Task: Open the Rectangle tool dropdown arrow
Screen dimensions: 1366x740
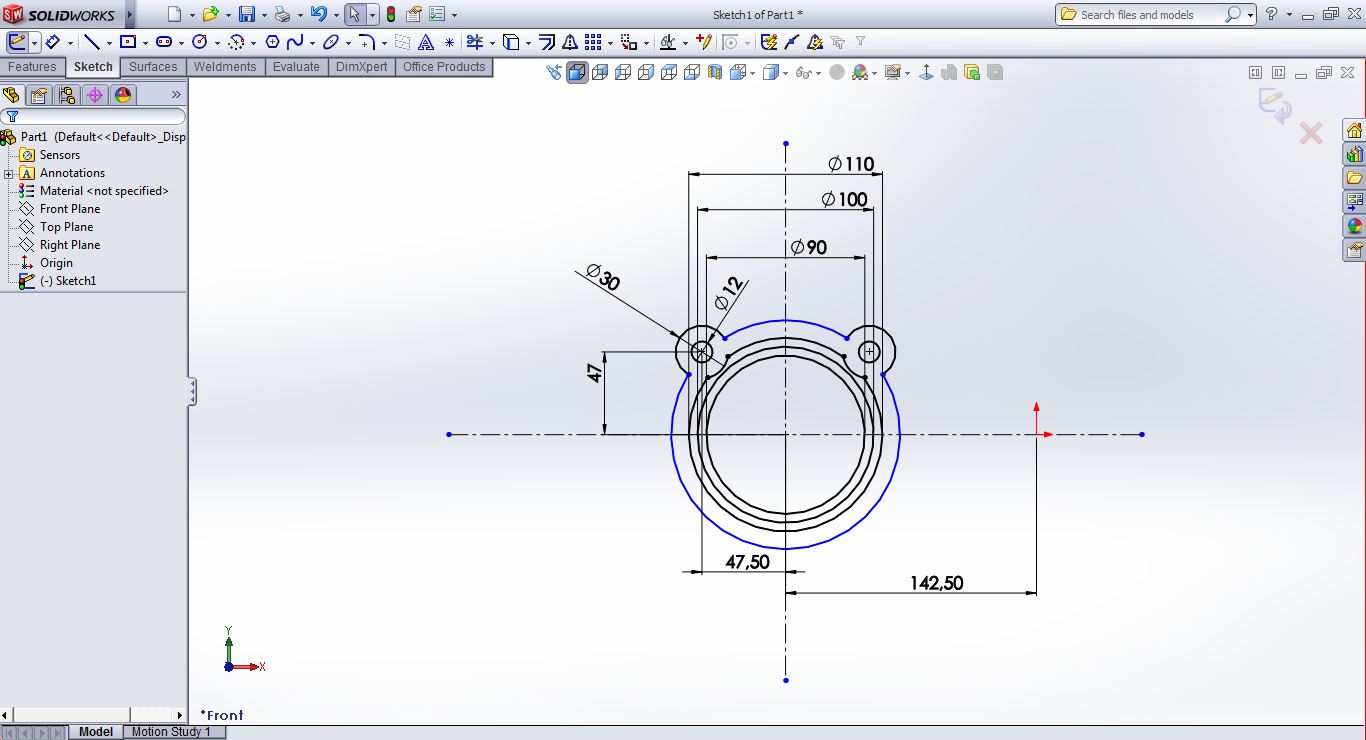Action: [x=145, y=43]
